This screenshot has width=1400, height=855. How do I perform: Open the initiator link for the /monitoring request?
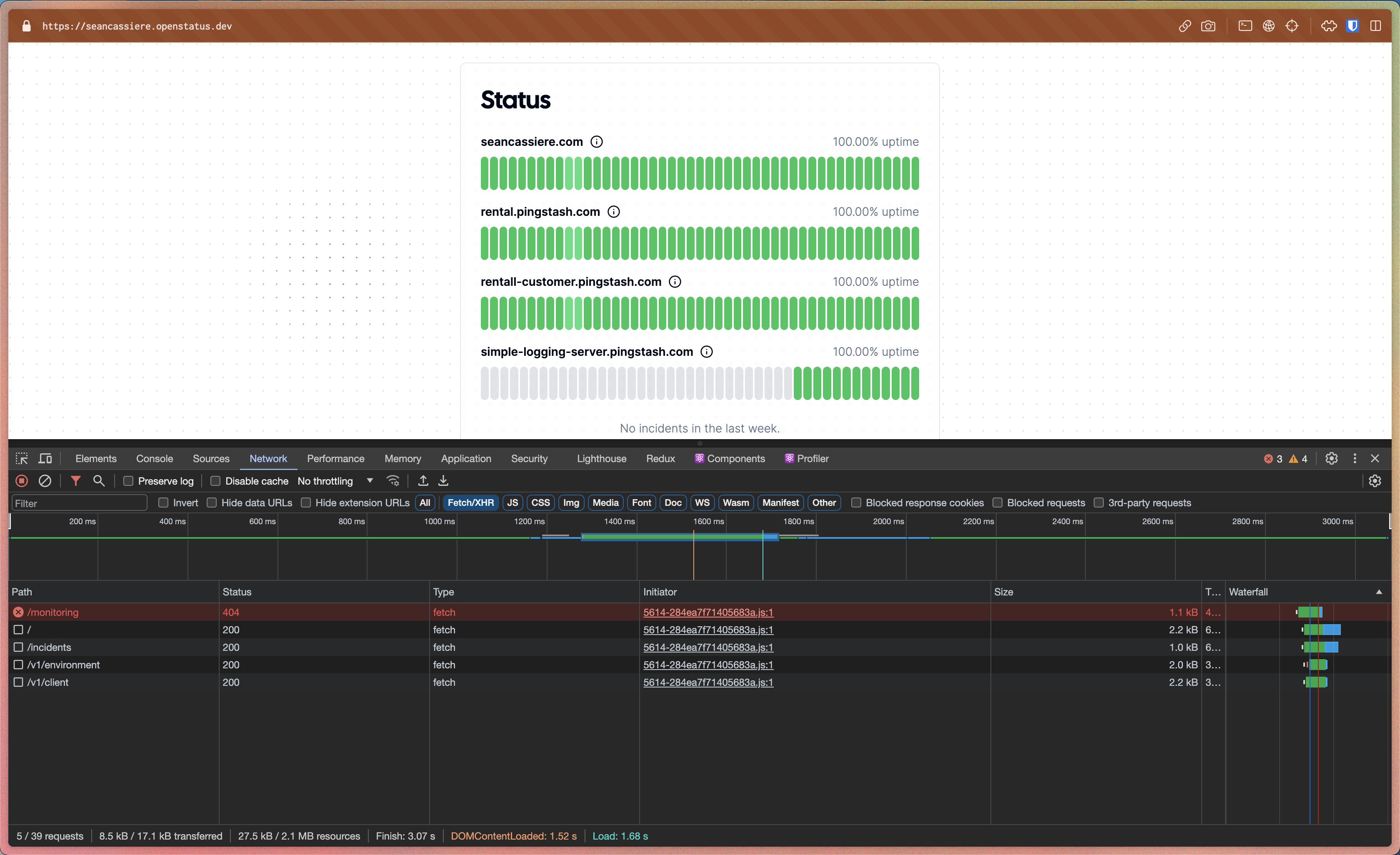[708, 612]
